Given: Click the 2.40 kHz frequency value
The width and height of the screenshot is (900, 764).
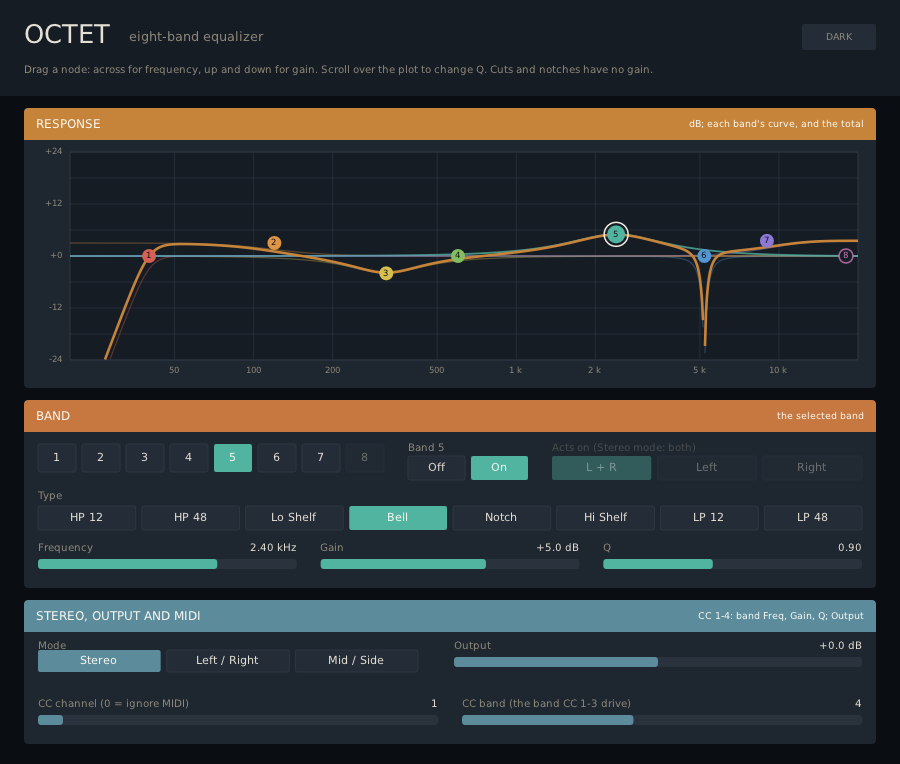Looking at the screenshot, I should tap(273, 548).
